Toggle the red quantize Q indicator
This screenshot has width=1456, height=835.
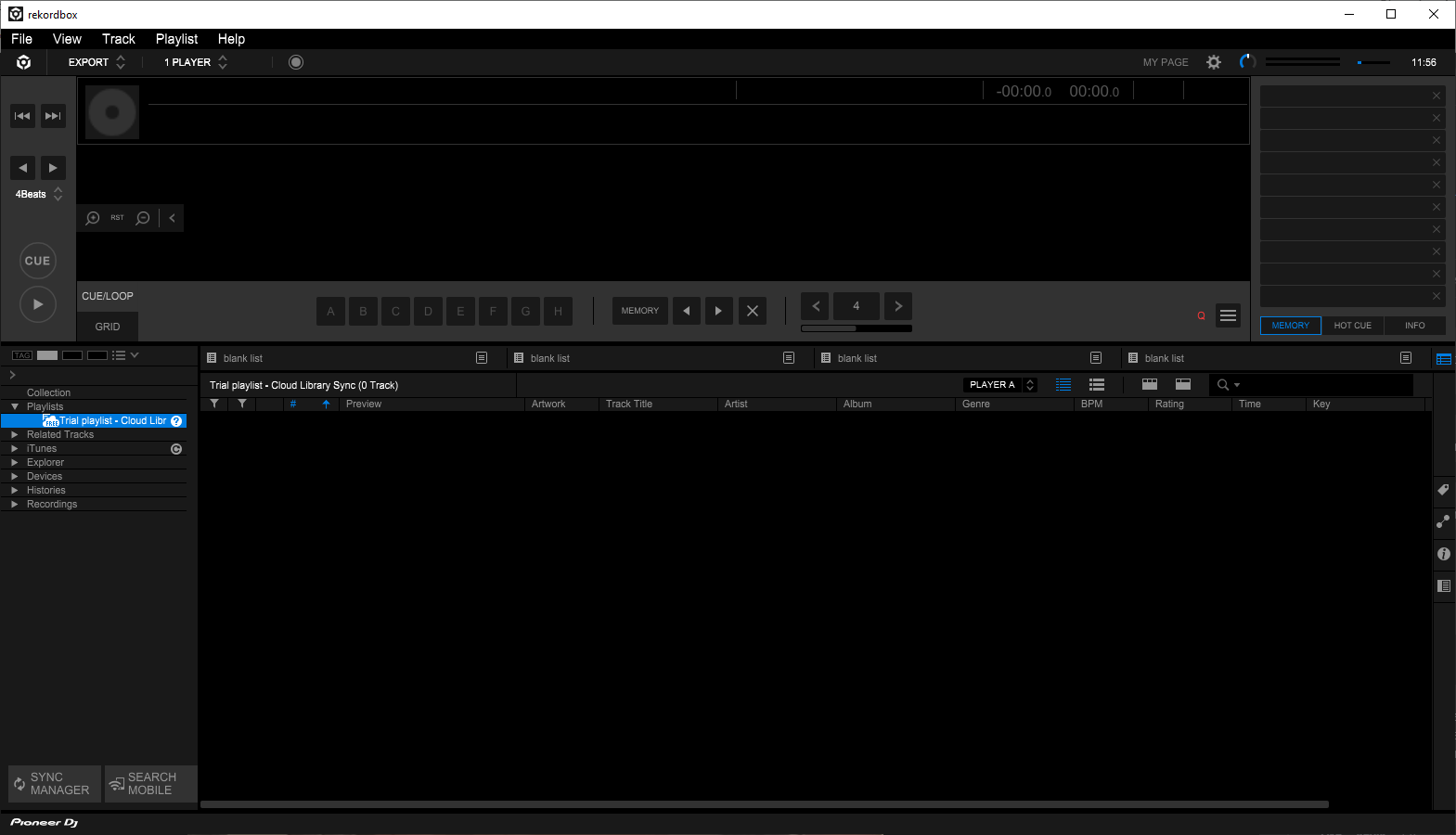coord(1201,316)
